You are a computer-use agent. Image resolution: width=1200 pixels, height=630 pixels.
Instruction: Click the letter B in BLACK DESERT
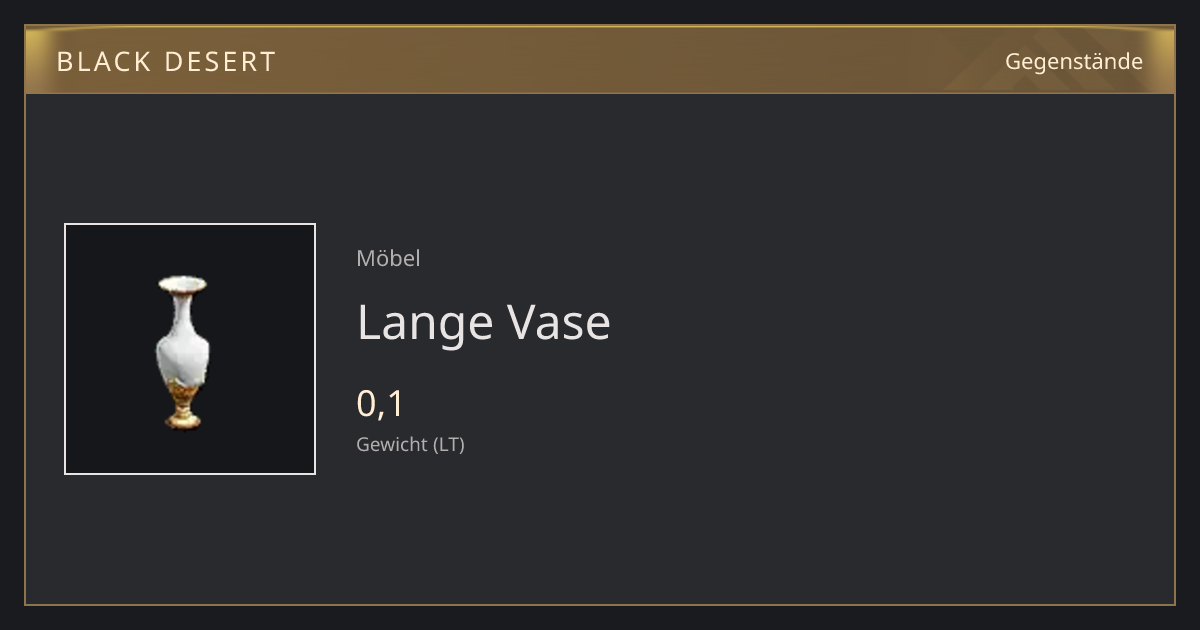click(x=65, y=62)
